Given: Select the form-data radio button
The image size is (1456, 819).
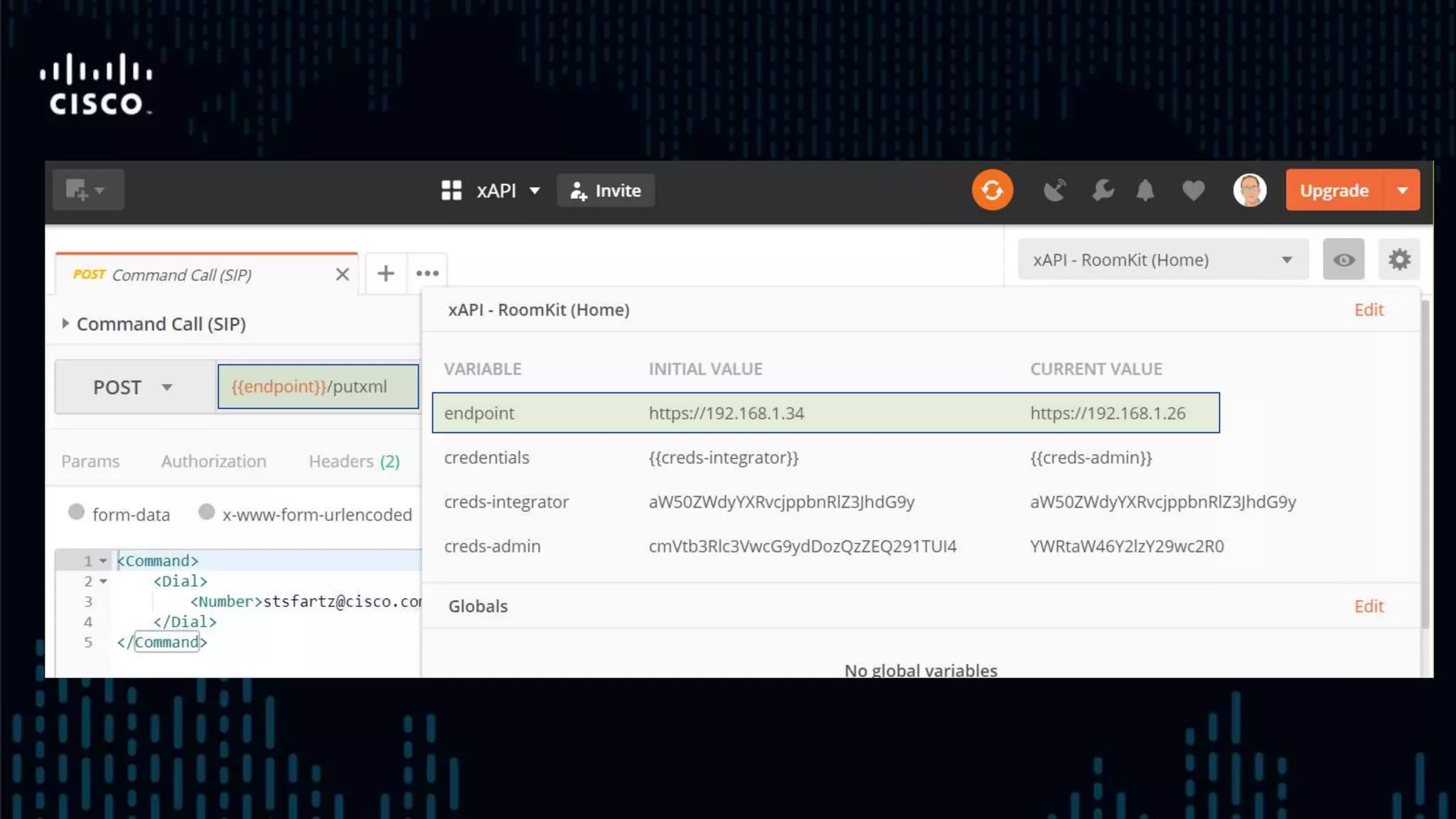Looking at the screenshot, I should point(76,512).
